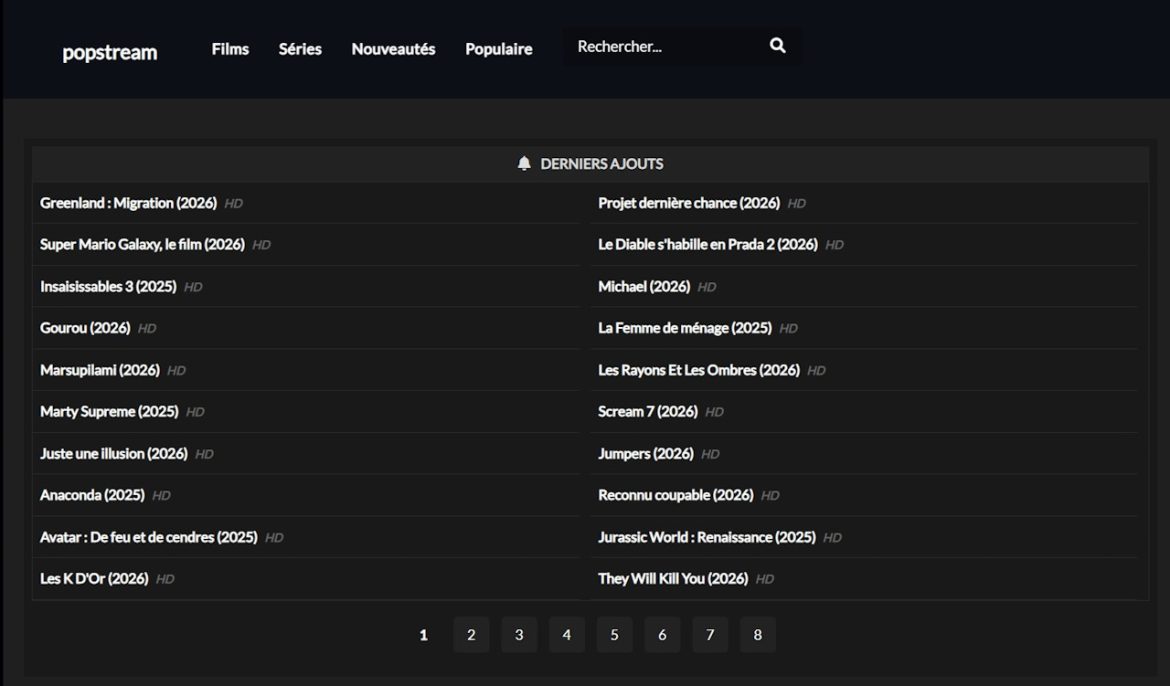
Task: Open the Films menu
Action: pos(230,49)
